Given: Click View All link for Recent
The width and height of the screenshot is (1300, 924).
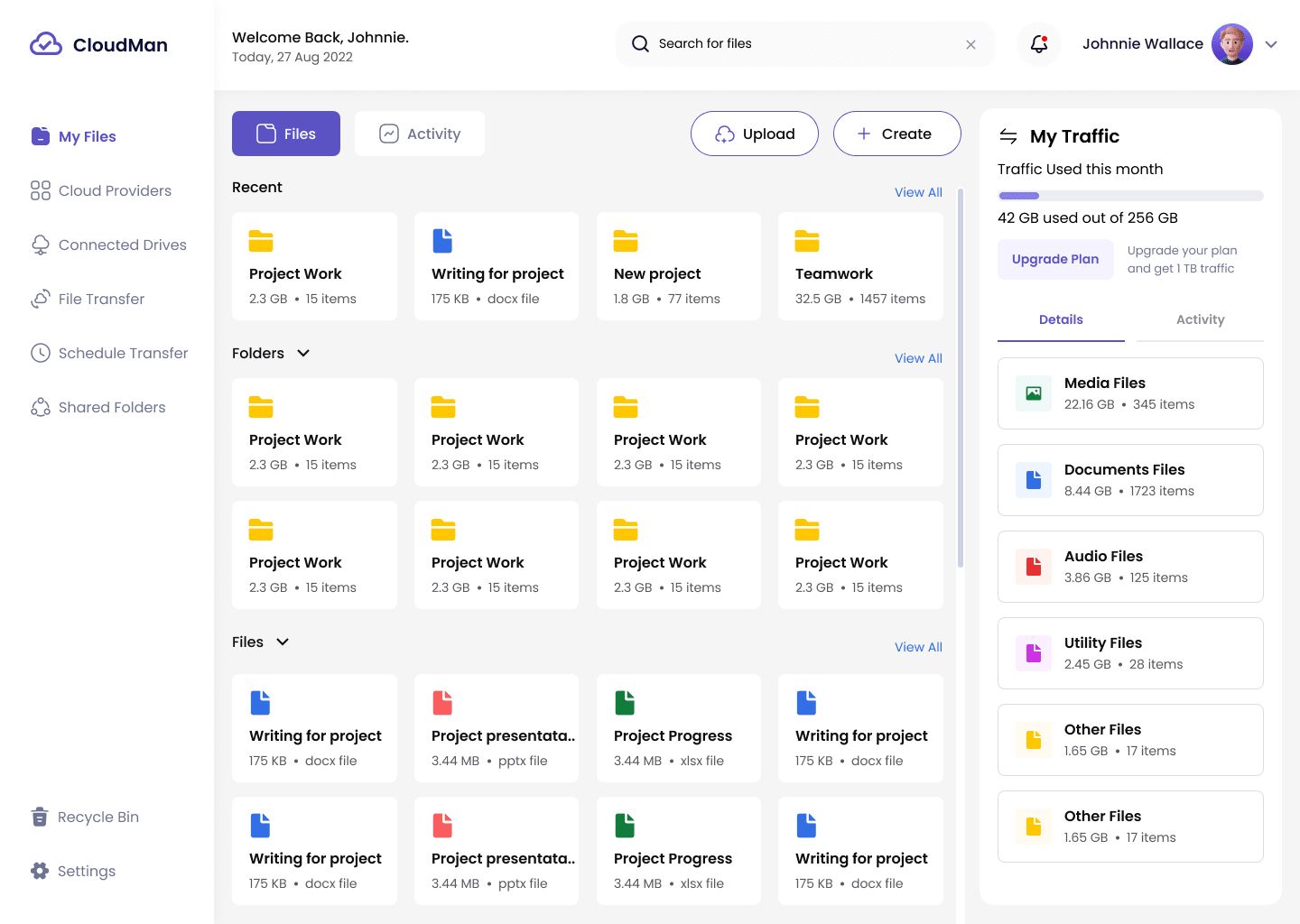Looking at the screenshot, I should 918,192.
